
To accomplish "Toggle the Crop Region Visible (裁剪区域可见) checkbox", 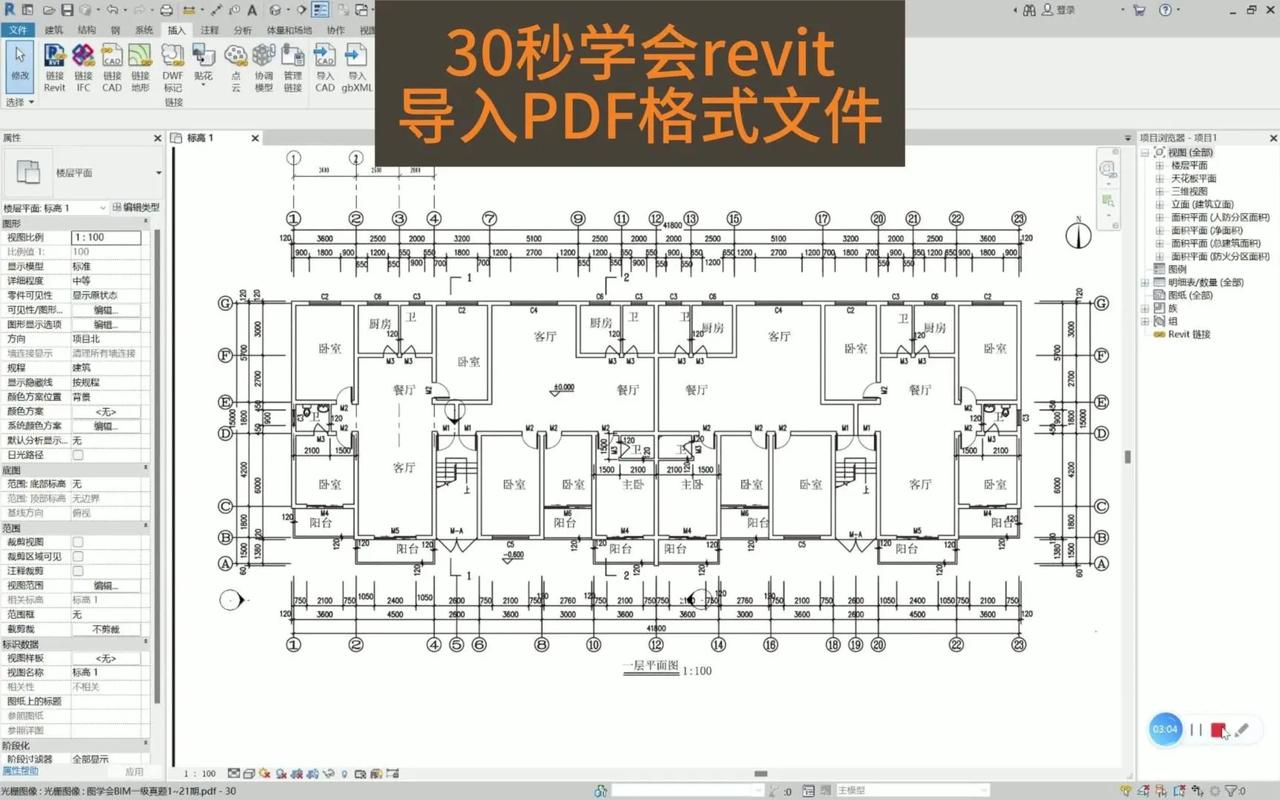I will [78, 556].
